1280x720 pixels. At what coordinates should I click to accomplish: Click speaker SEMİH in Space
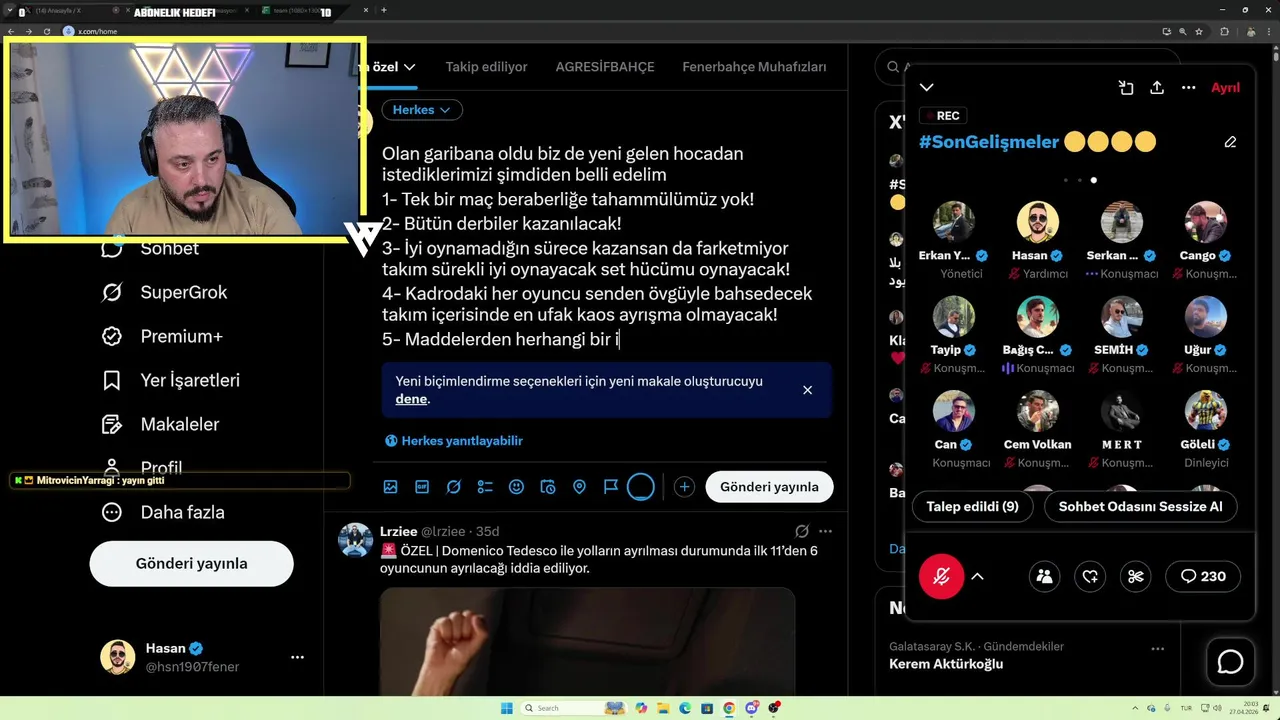[1121, 317]
